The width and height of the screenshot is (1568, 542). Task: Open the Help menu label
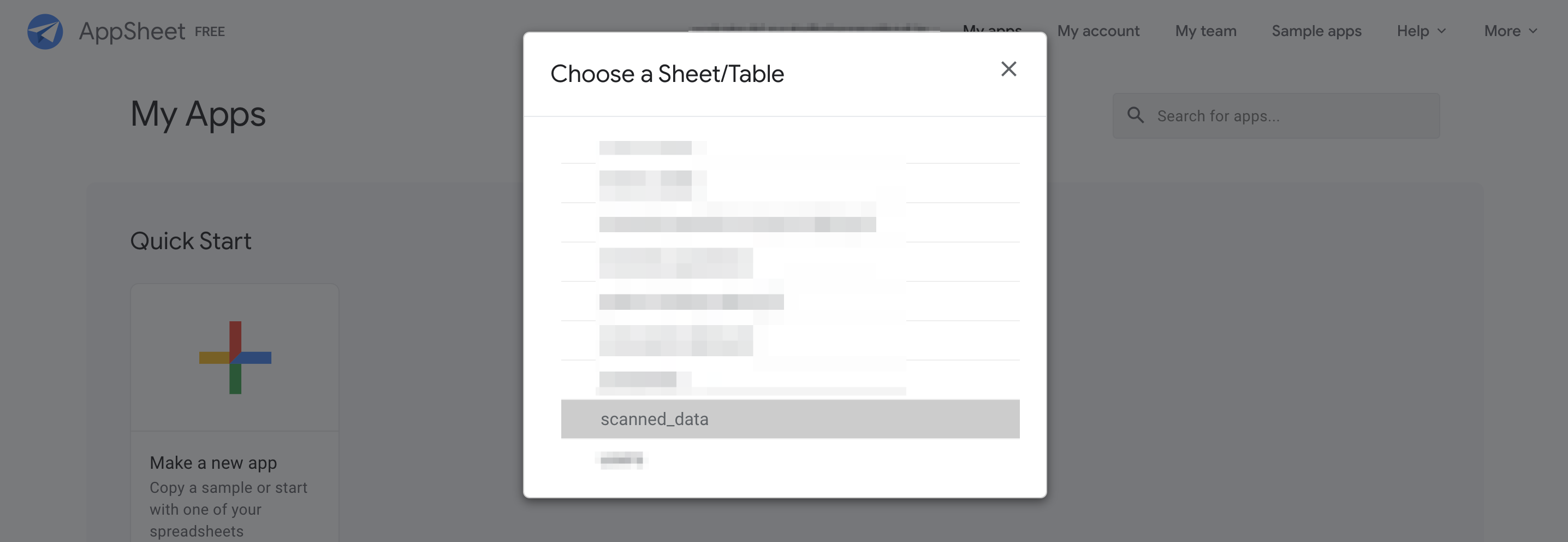pyautogui.click(x=1412, y=31)
